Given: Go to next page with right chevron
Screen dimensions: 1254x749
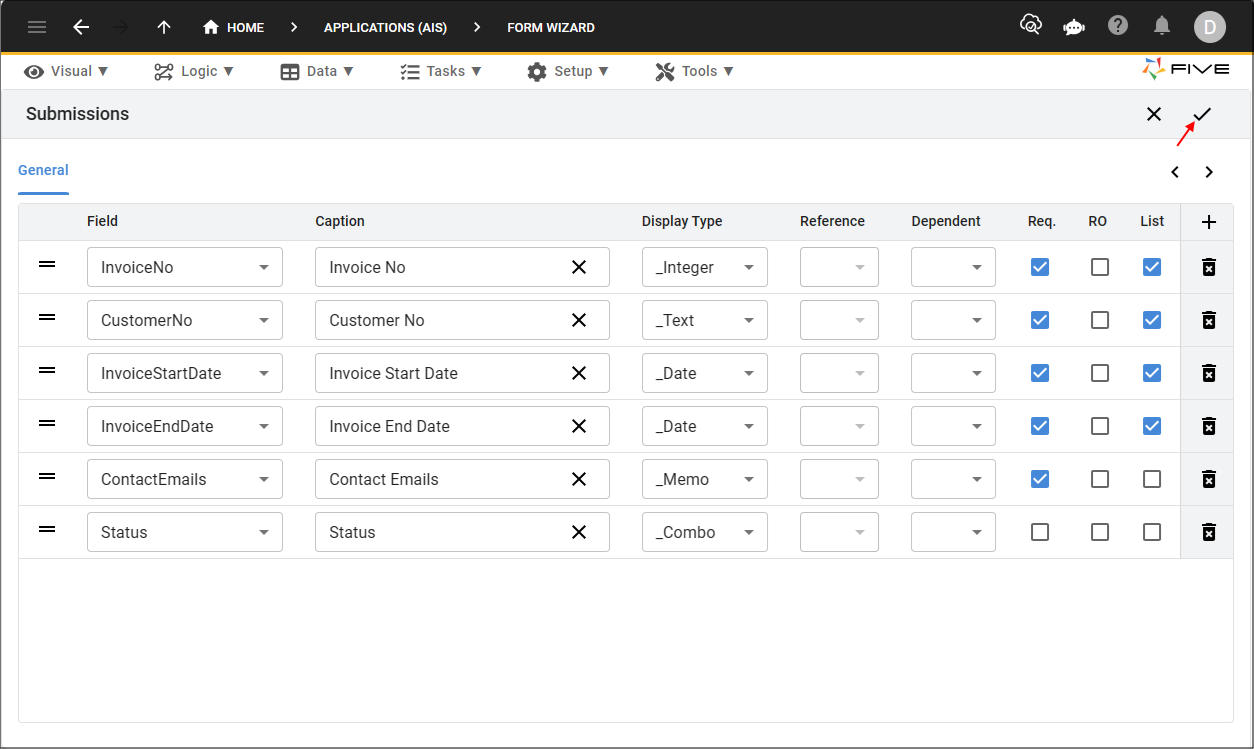Looking at the screenshot, I should point(1209,172).
